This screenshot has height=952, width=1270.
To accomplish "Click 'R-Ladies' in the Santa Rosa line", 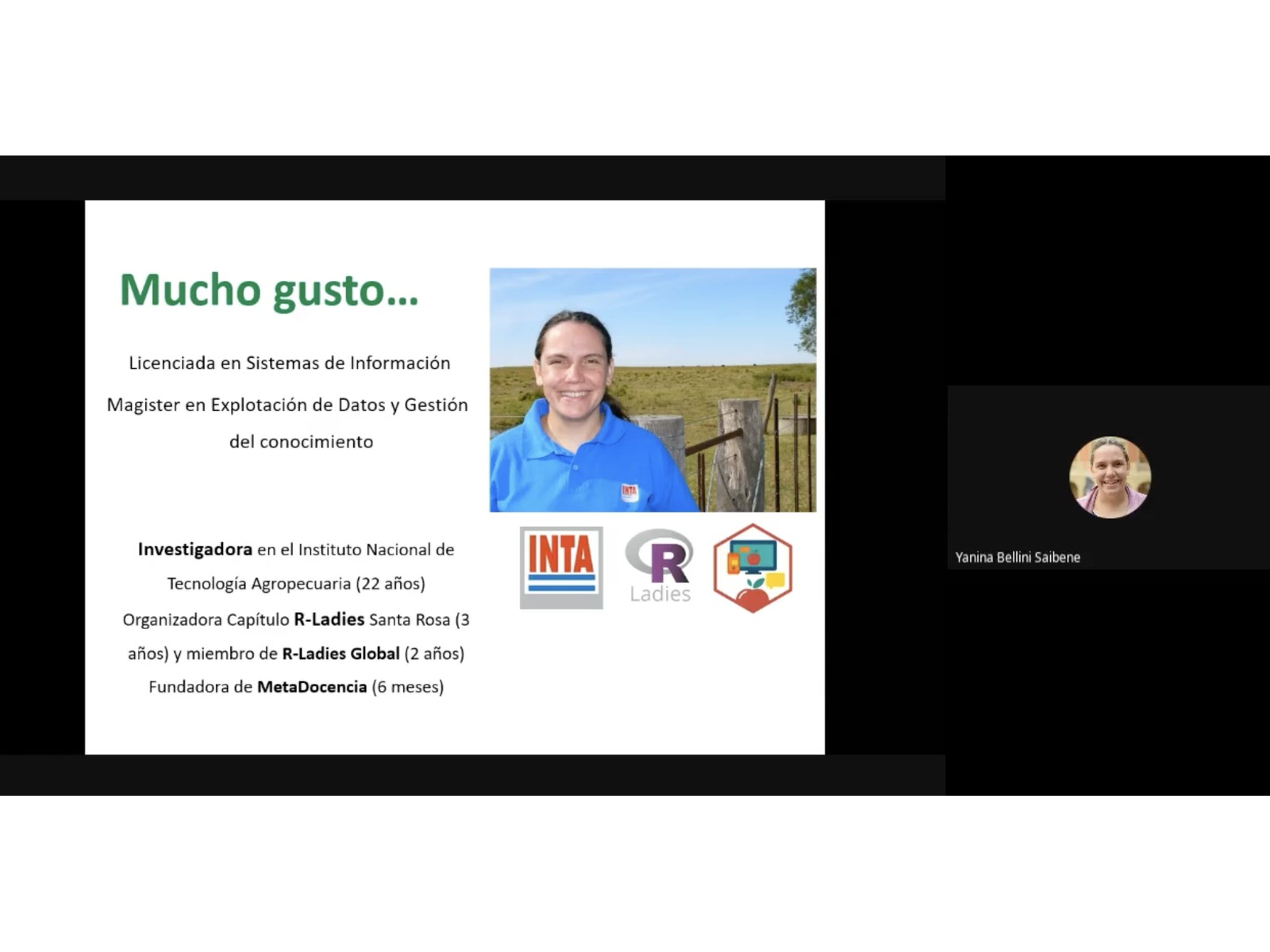I will (329, 620).
